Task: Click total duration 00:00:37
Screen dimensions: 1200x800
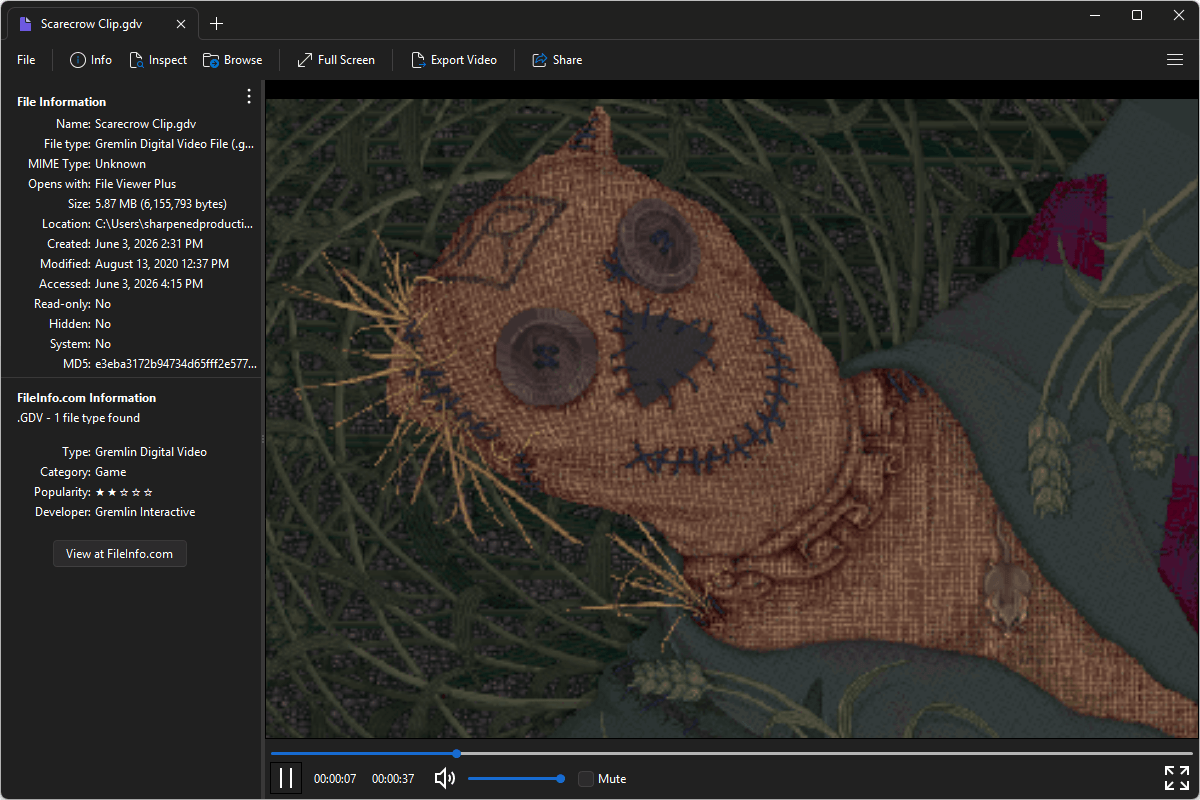Action: [393, 779]
